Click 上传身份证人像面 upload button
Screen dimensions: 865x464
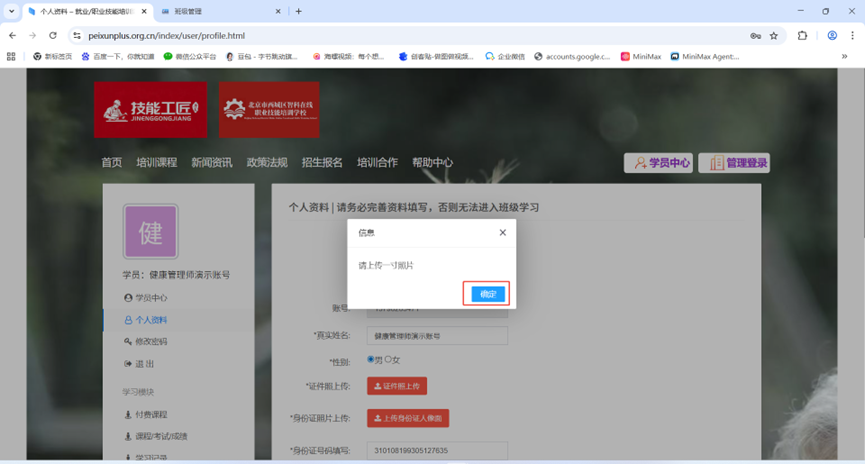click(x=408, y=418)
